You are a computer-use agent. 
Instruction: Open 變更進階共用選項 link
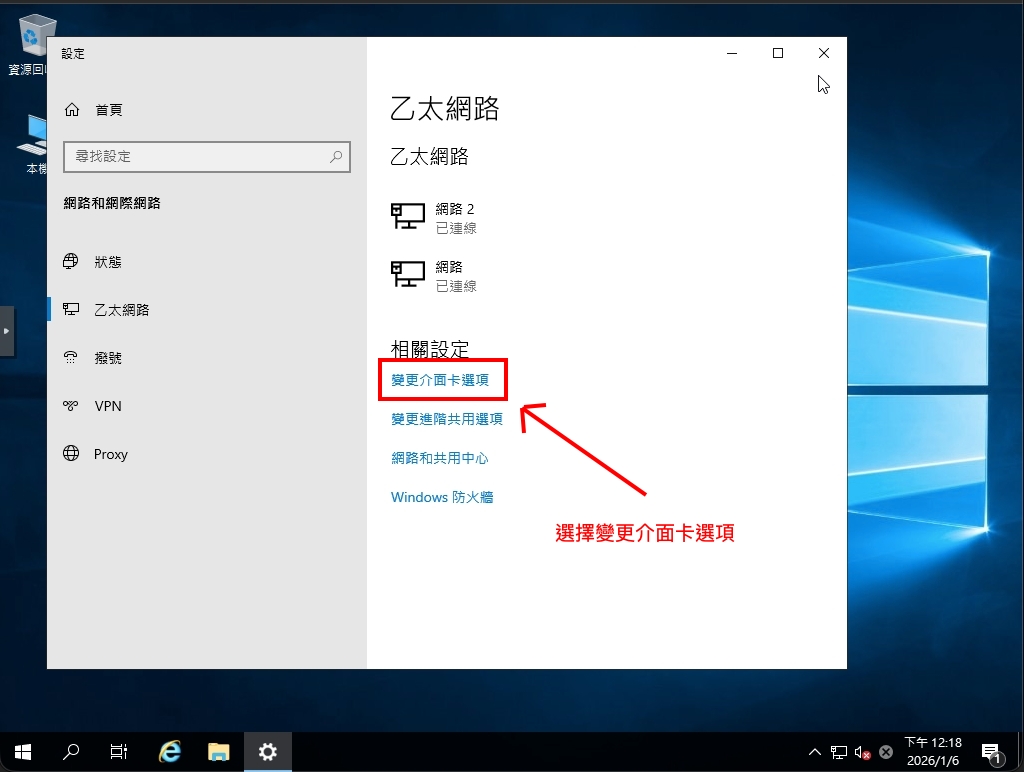446,419
